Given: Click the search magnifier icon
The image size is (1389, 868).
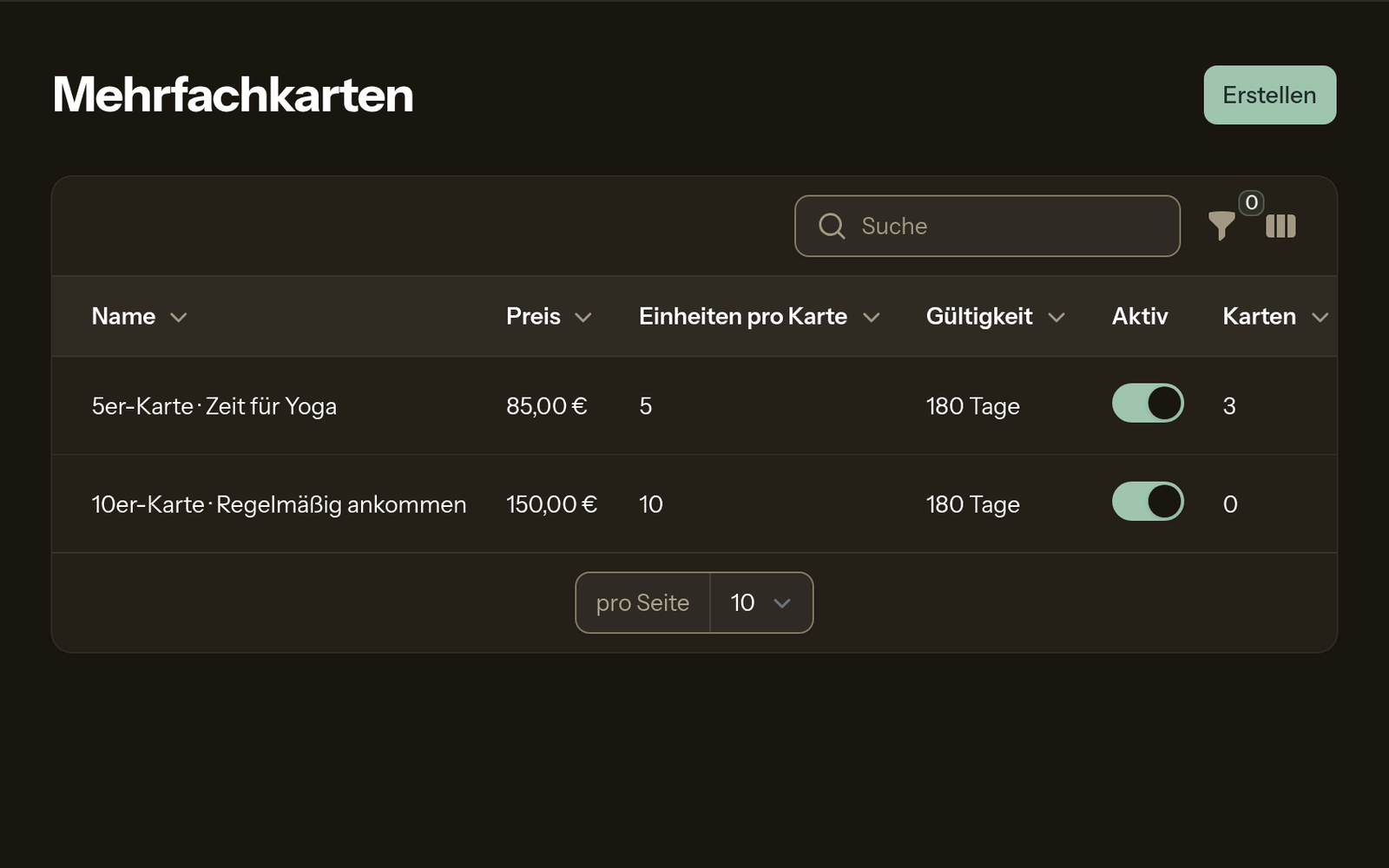Looking at the screenshot, I should tap(832, 226).
